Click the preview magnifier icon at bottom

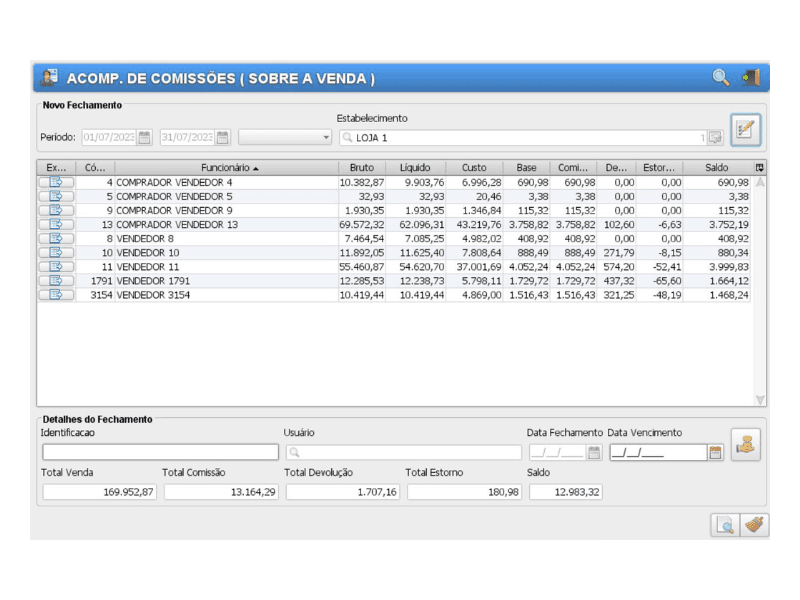click(x=725, y=525)
